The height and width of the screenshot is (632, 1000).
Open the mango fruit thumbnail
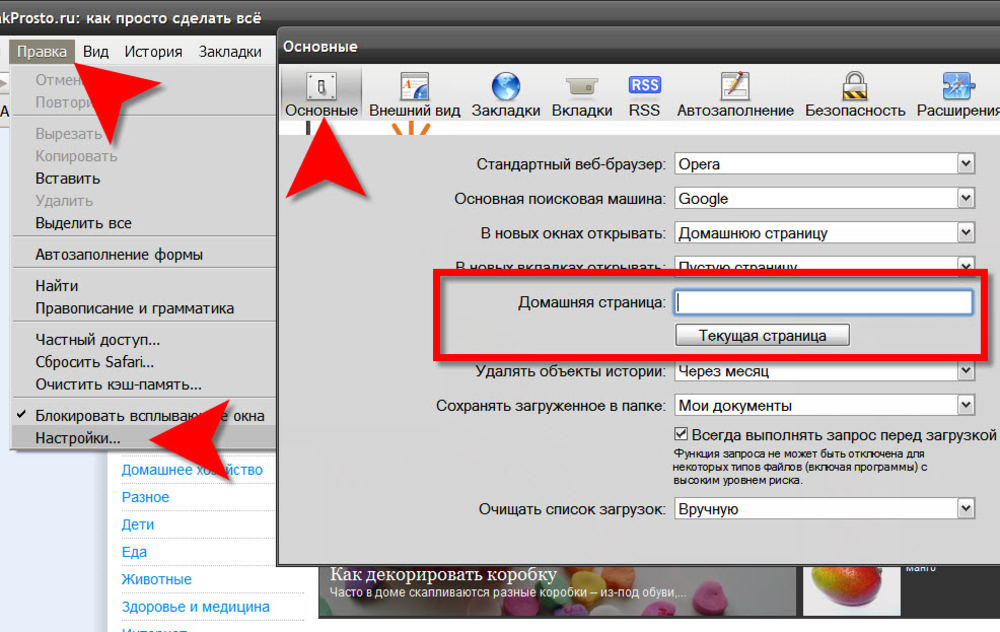tap(851, 591)
